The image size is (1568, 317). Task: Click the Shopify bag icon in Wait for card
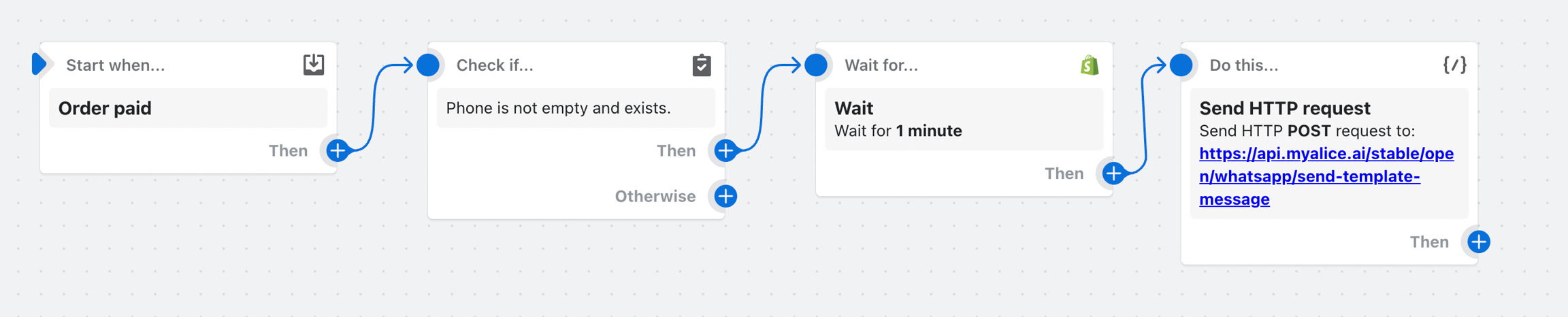click(x=1090, y=65)
